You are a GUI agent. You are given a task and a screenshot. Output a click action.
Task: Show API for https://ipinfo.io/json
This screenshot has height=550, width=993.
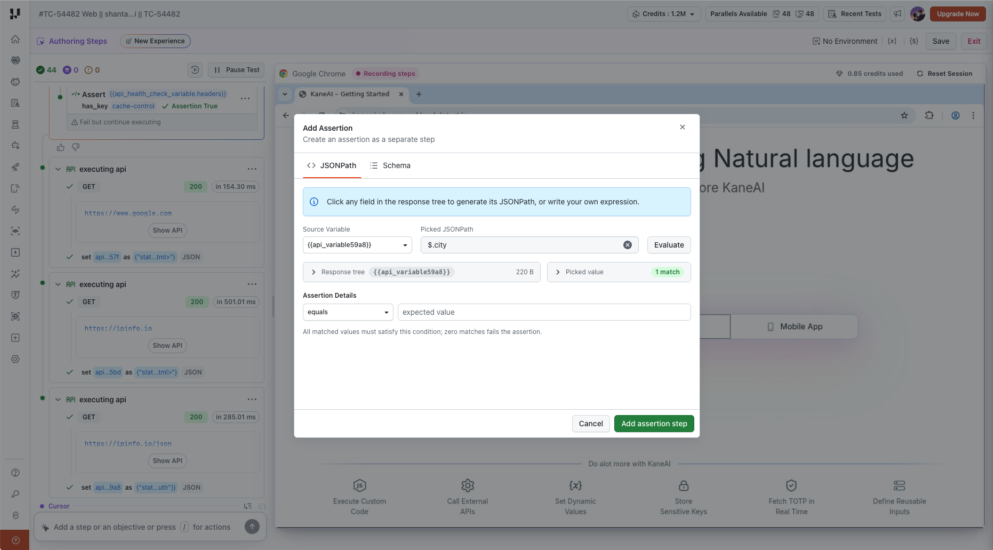point(167,461)
